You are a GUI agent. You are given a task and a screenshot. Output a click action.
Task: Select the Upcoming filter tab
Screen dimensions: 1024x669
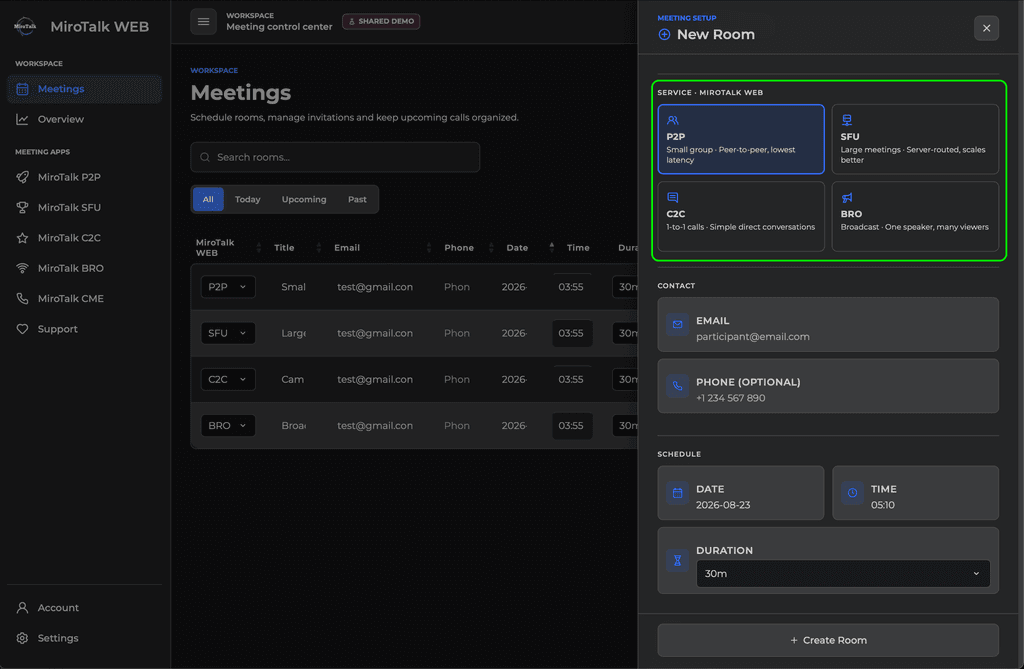pos(304,199)
